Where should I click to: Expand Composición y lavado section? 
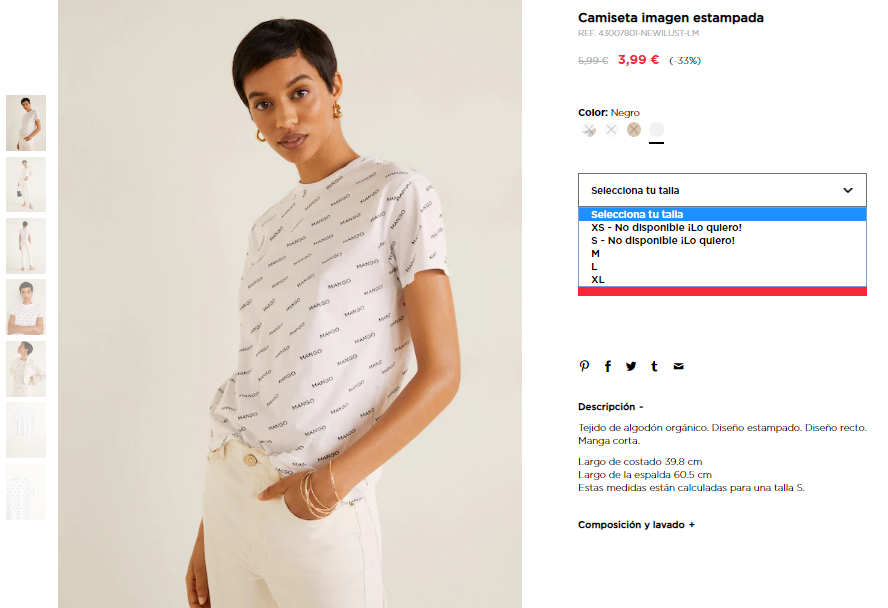coord(636,525)
